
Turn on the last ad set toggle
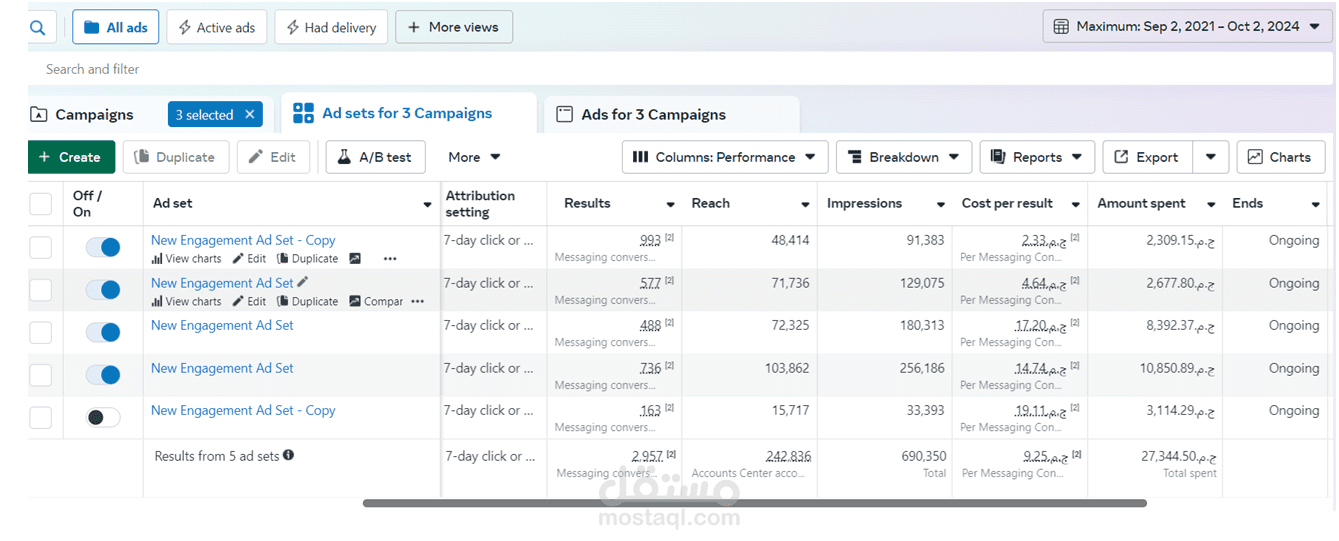[102, 417]
